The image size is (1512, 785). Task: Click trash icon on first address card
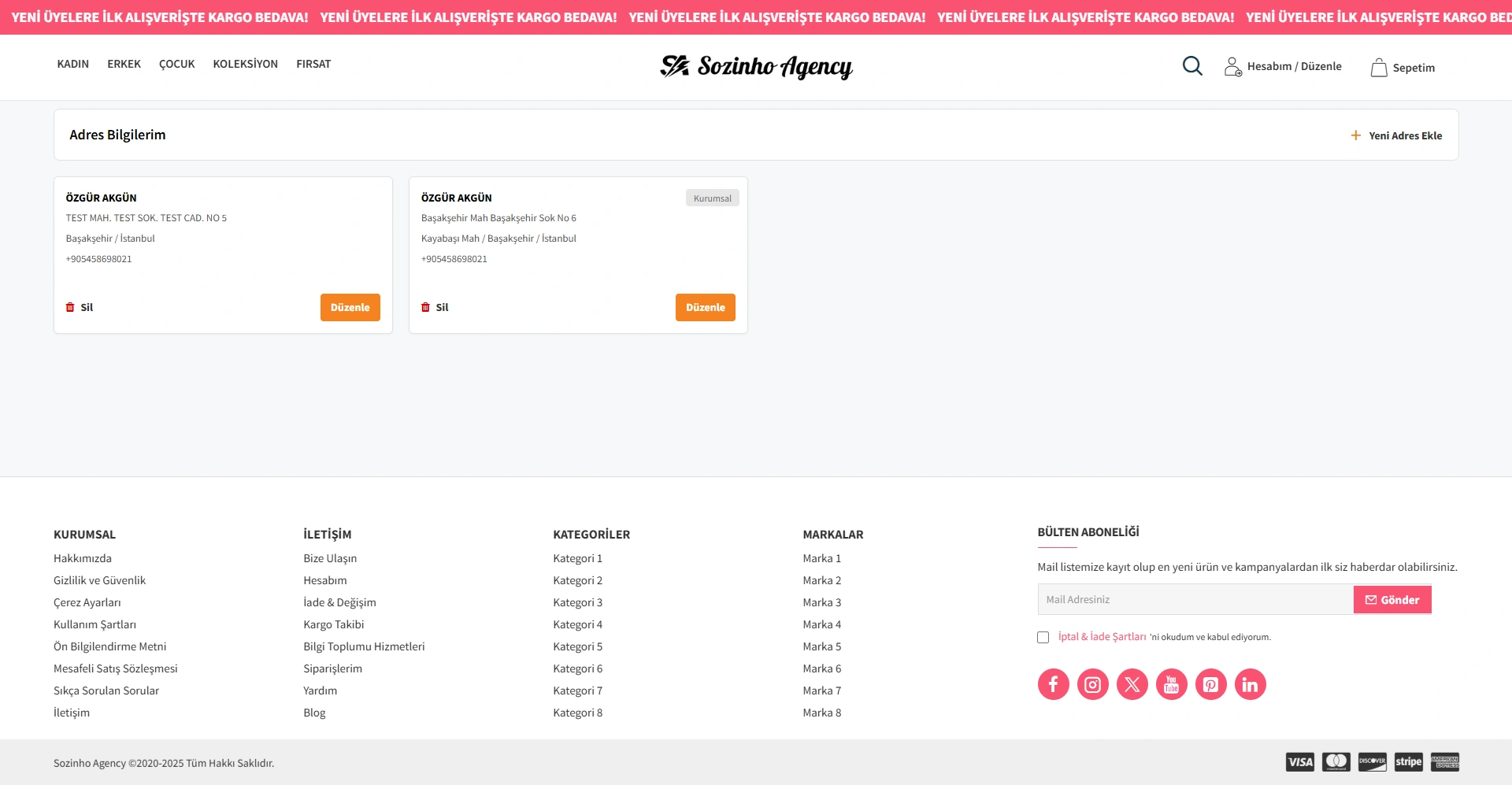[70, 307]
